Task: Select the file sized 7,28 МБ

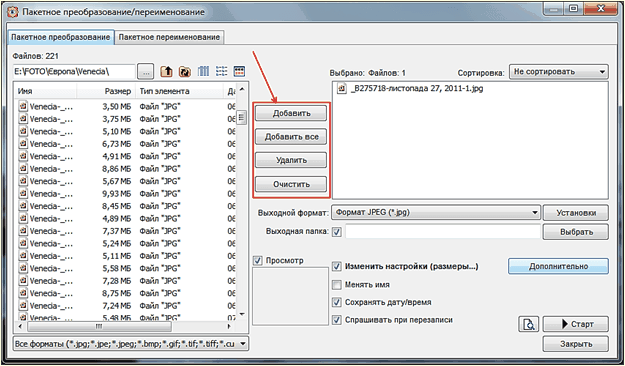Action: 126,281
